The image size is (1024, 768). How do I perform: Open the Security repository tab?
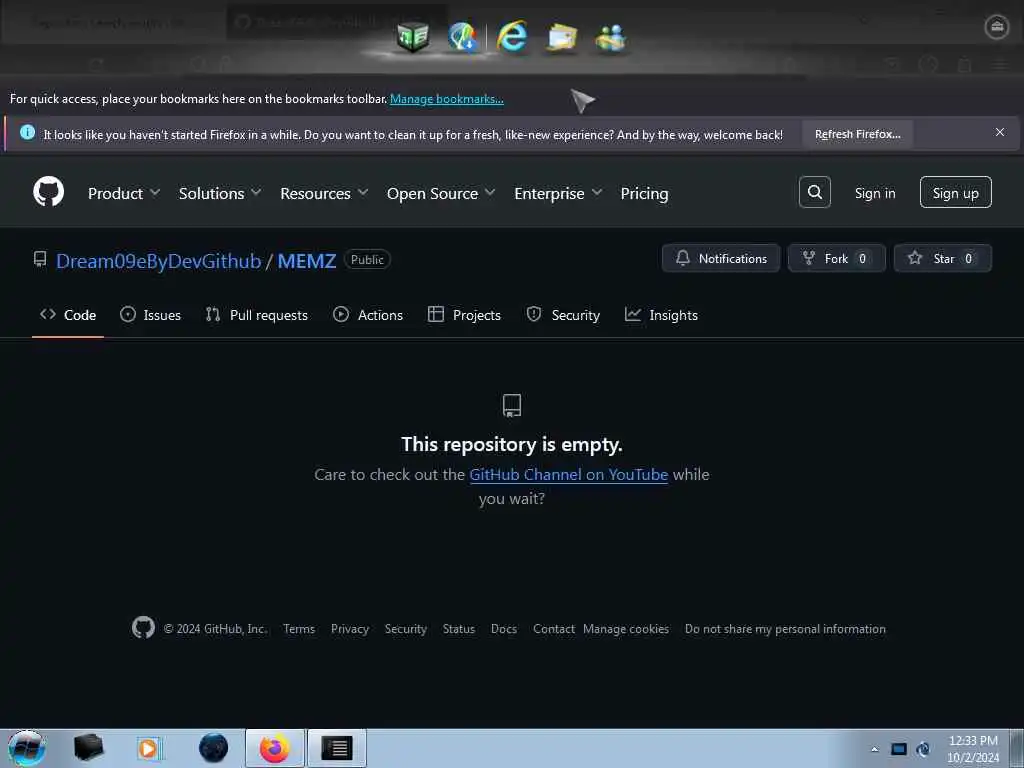tap(563, 315)
